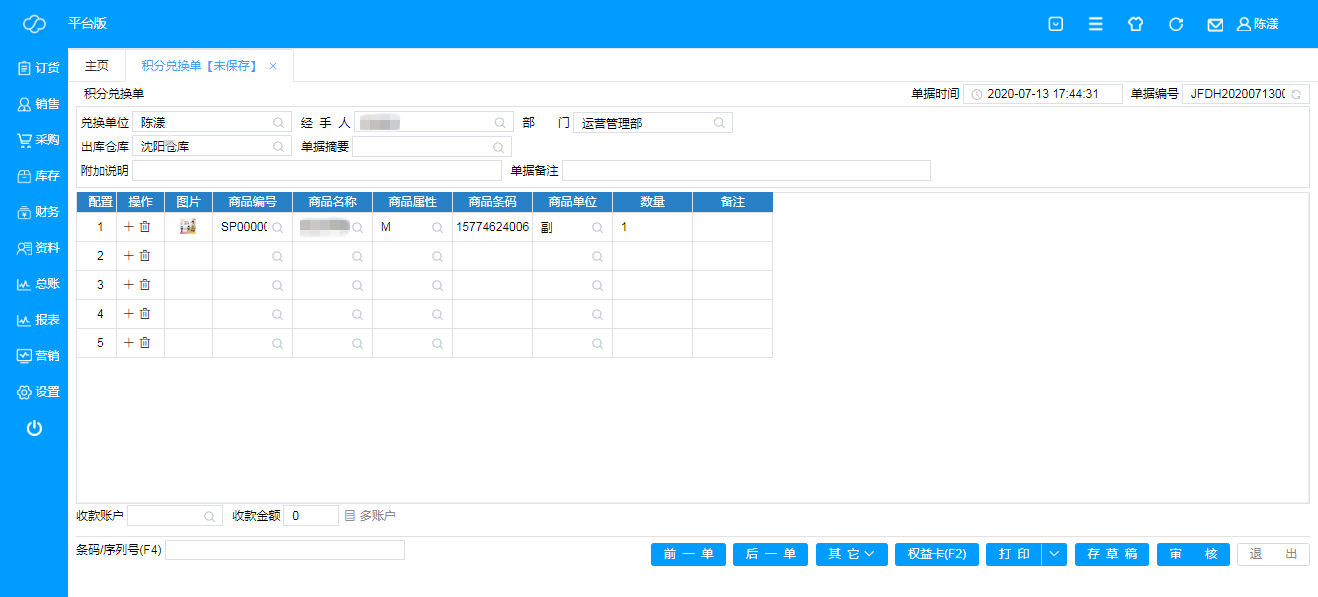
Task: Click the 前一单 button
Action: pos(688,554)
